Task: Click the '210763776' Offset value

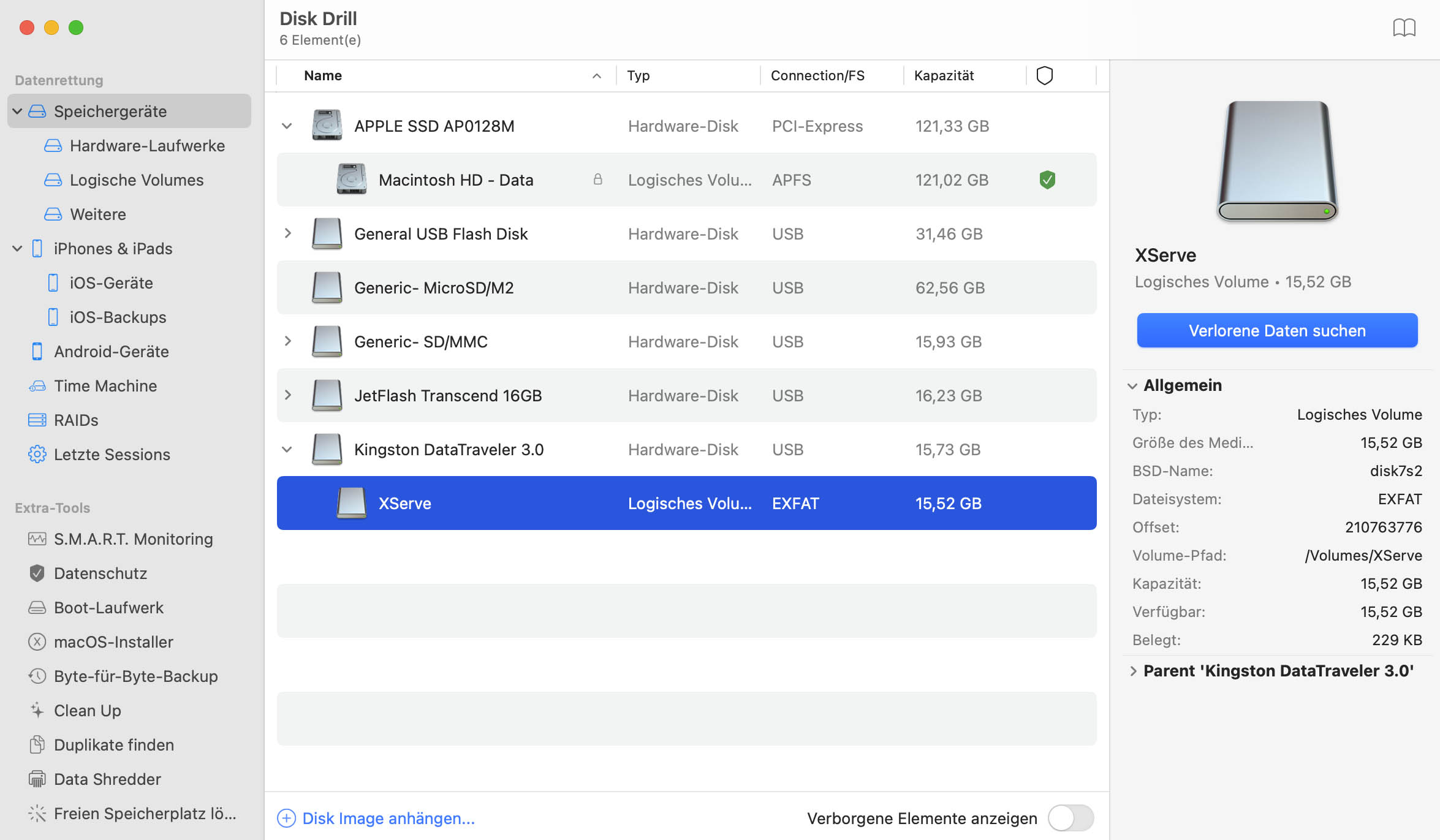Action: tap(1383, 527)
